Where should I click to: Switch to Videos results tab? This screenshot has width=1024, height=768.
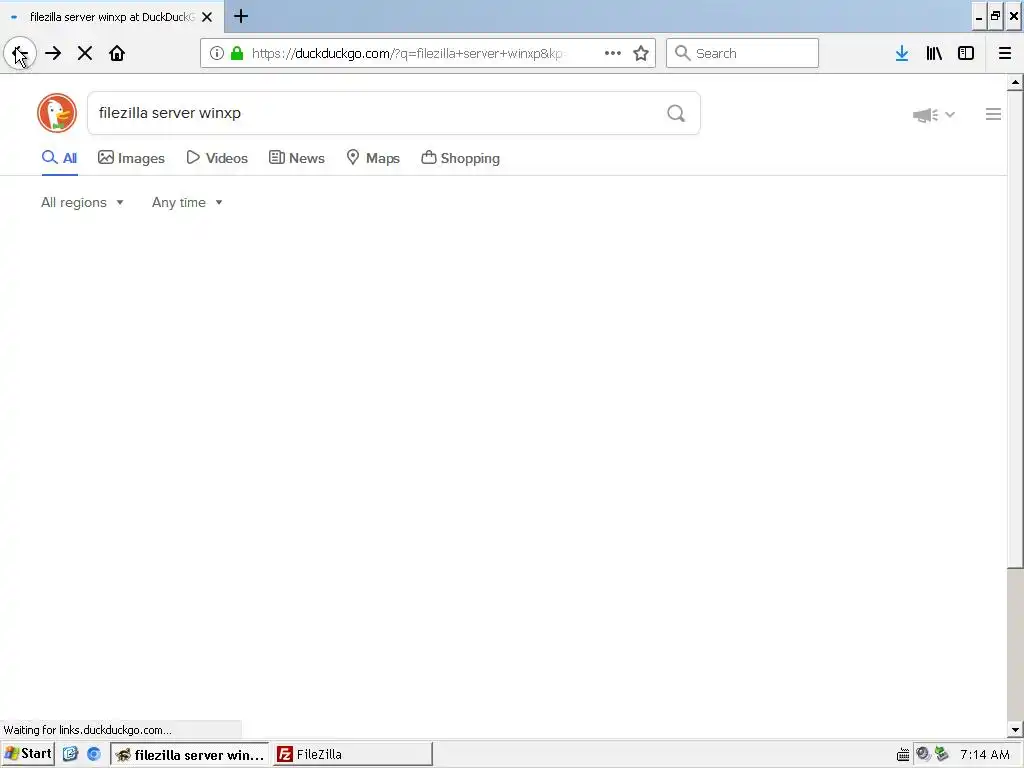click(217, 158)
